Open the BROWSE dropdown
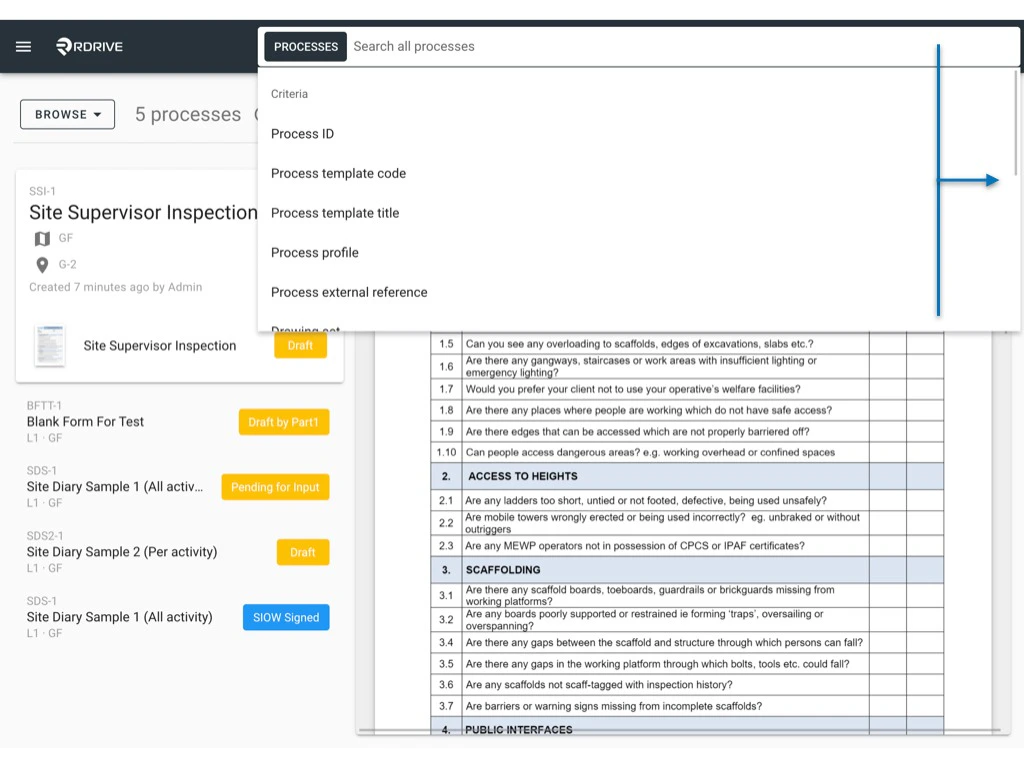The image size is (1024, 768). (66, 114)
